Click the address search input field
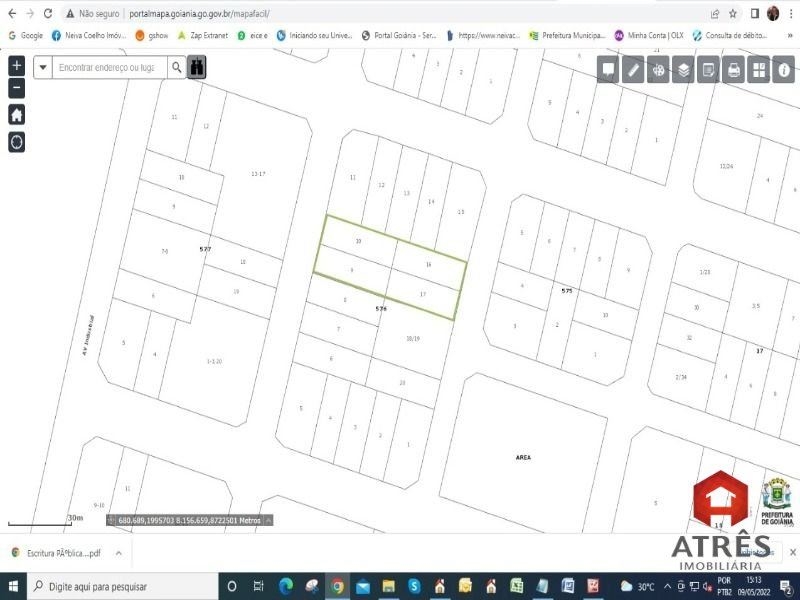This screenshot has height=600, width=800. 108,68
